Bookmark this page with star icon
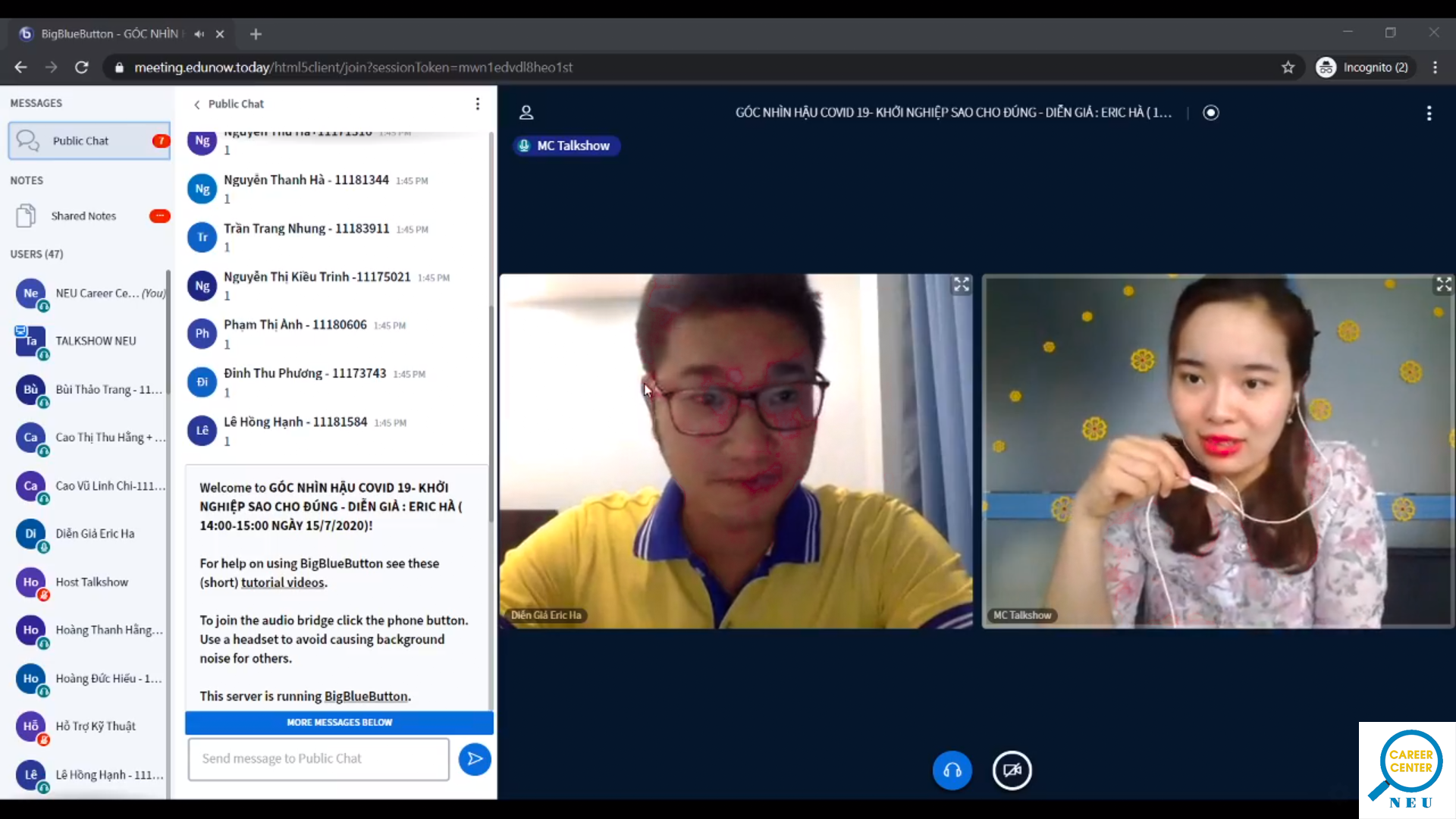Image resolution: width=1456 pixels, height=819 pixels. pos(1288,67)
